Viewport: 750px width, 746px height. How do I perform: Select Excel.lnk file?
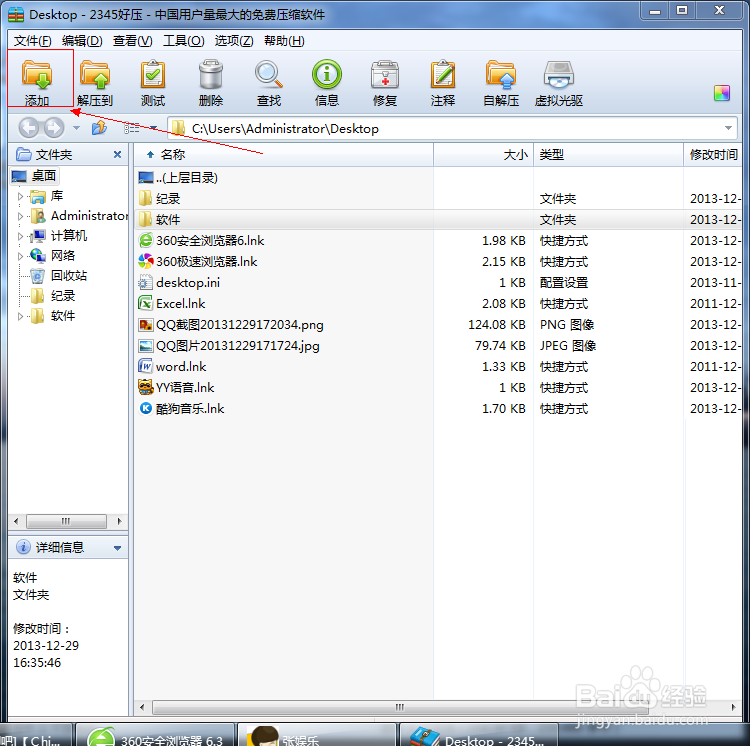point(438,304)
